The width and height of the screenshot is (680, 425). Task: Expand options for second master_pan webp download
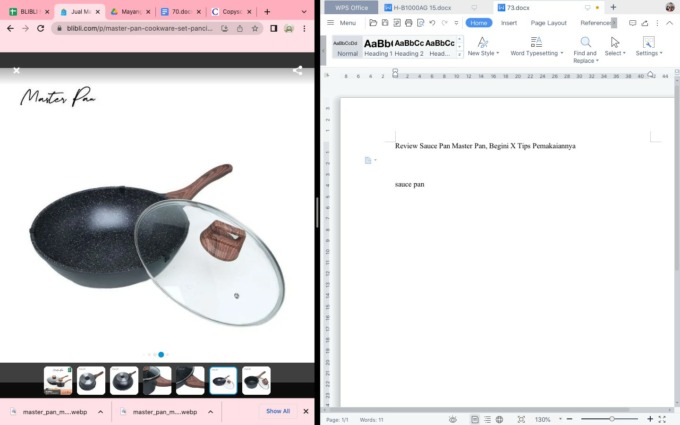pos(210,412)
